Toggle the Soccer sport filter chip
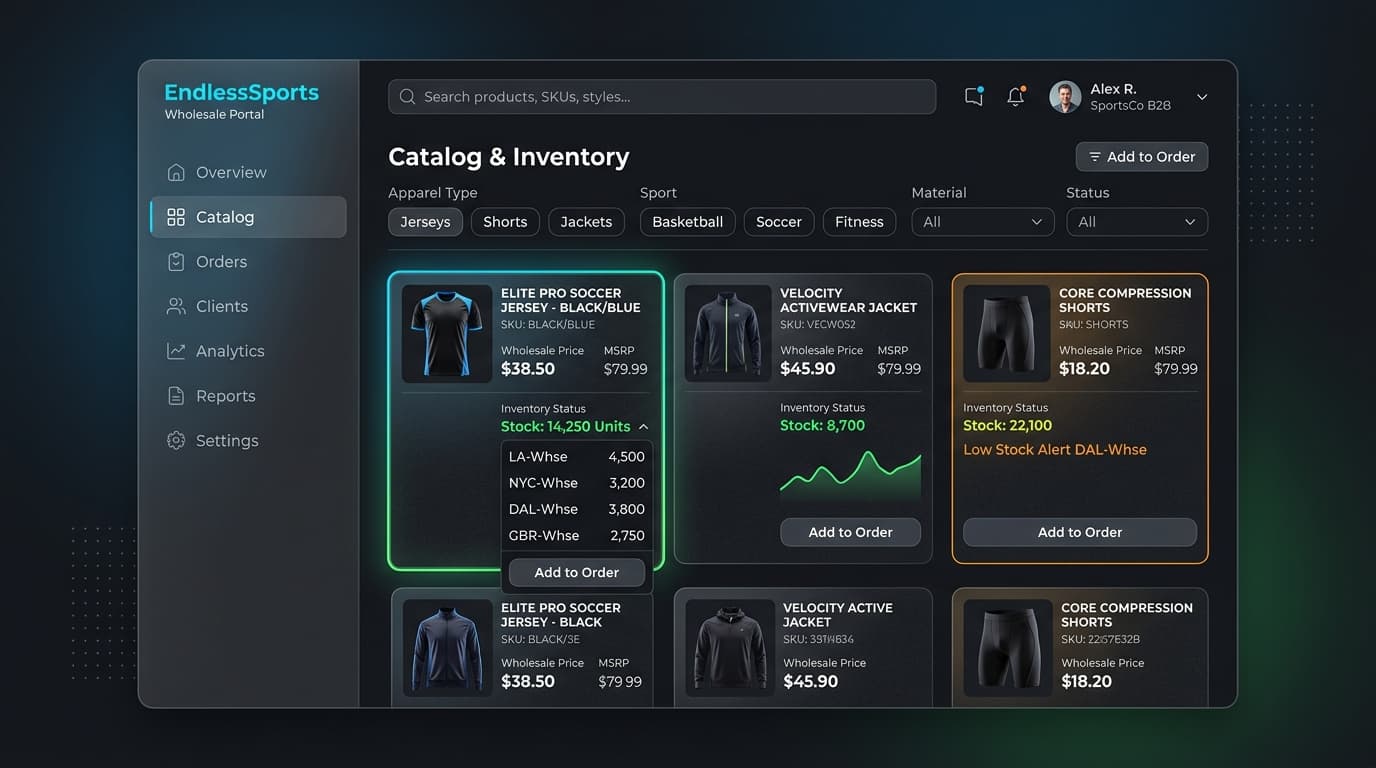The image size is (1376, 768). point(779,222)
